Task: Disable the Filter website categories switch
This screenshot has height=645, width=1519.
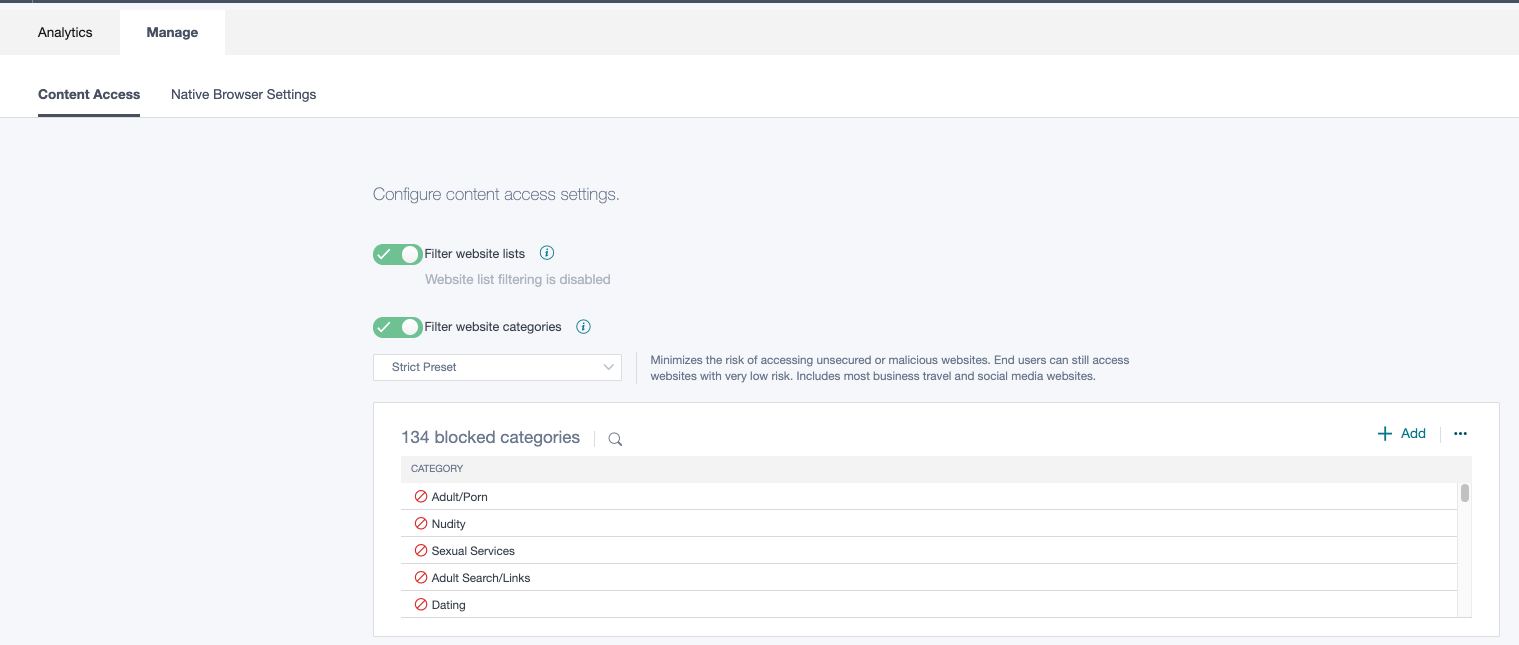Action: 397,327
